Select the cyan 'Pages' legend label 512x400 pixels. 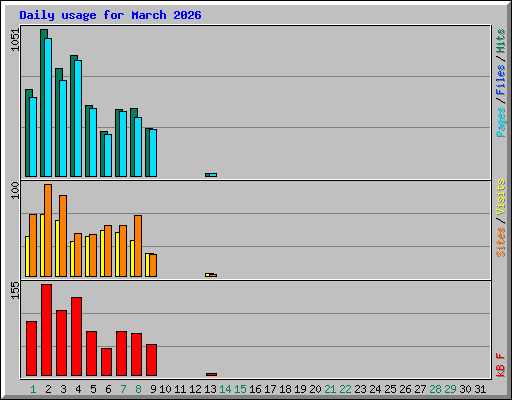[500, 122]
